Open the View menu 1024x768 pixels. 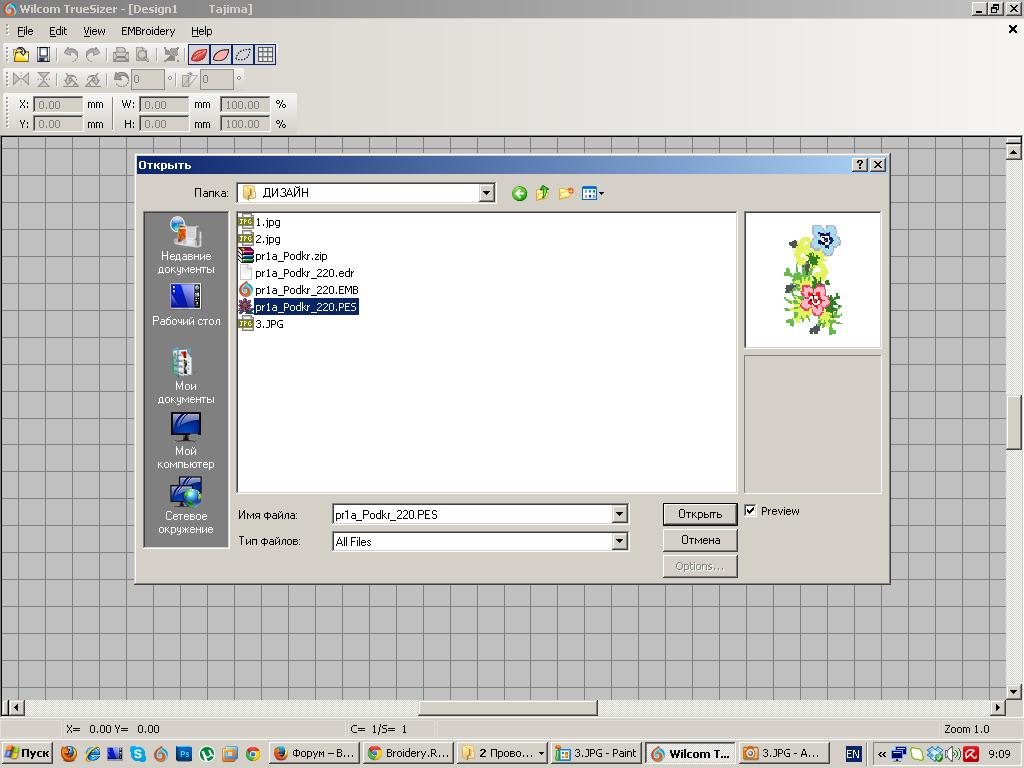(94, 31)
